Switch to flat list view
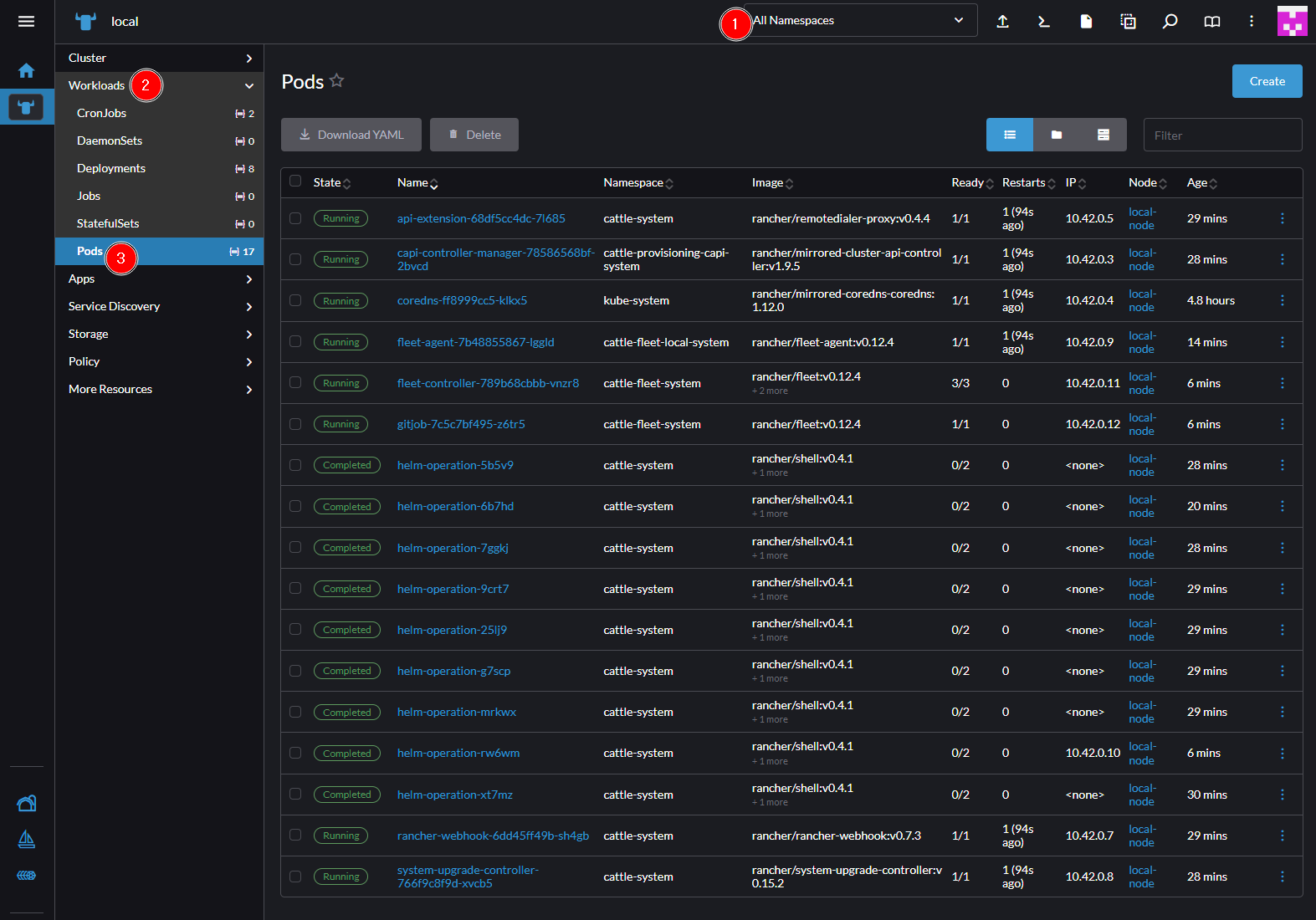The width and height of the screenshot is (1316, 920). pyautogui.click(x=1010, y=135)
